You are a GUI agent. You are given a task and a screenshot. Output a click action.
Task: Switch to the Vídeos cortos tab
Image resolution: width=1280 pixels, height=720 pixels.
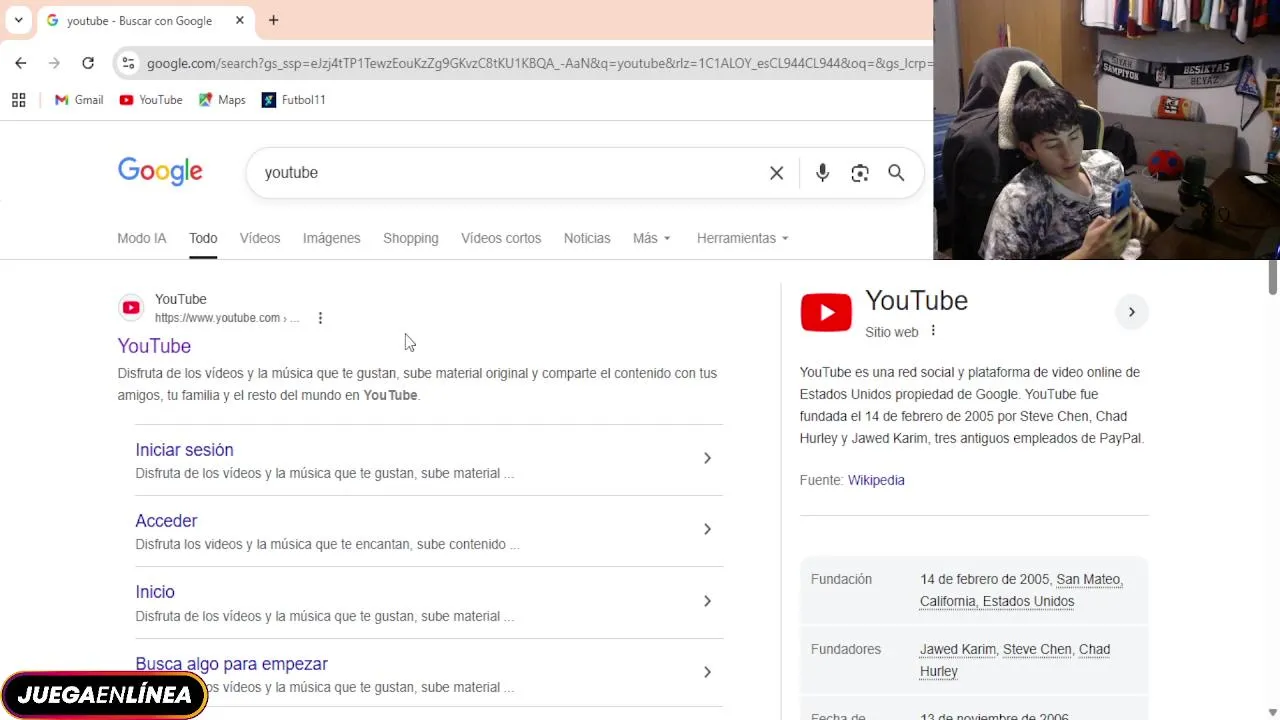(501, 238)
